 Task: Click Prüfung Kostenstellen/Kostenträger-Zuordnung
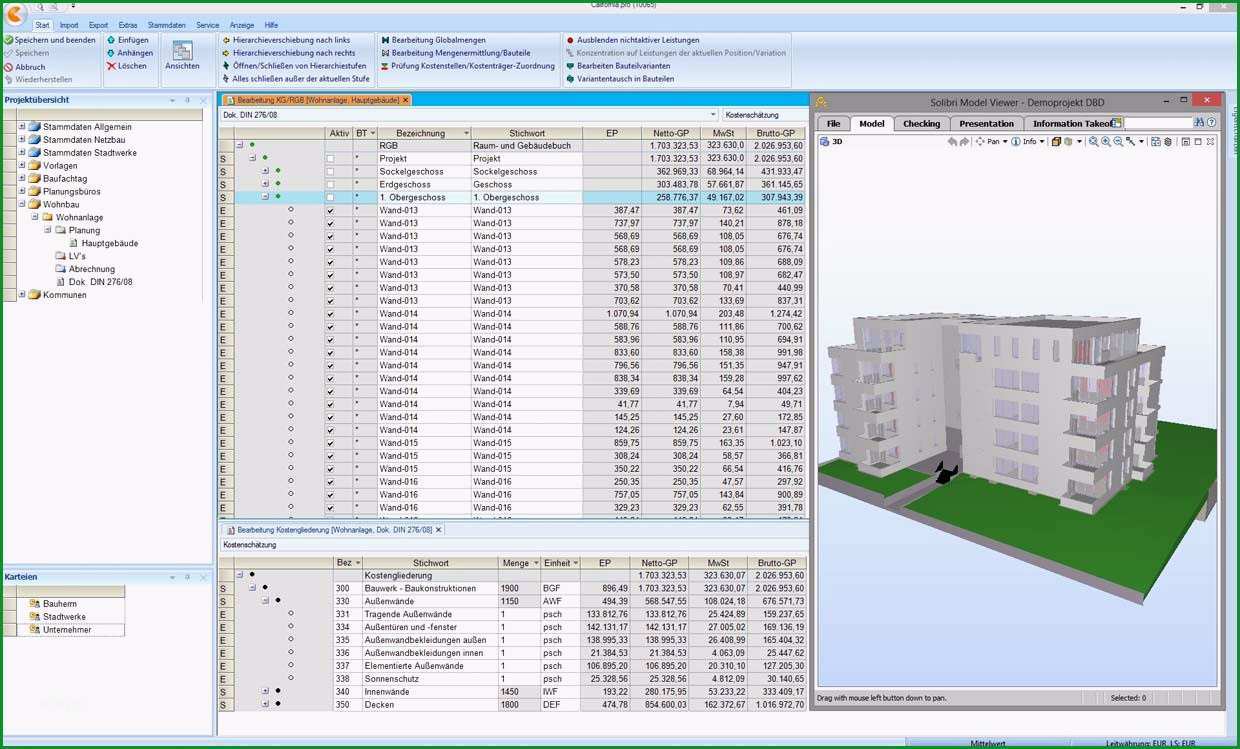pos(467,66)
